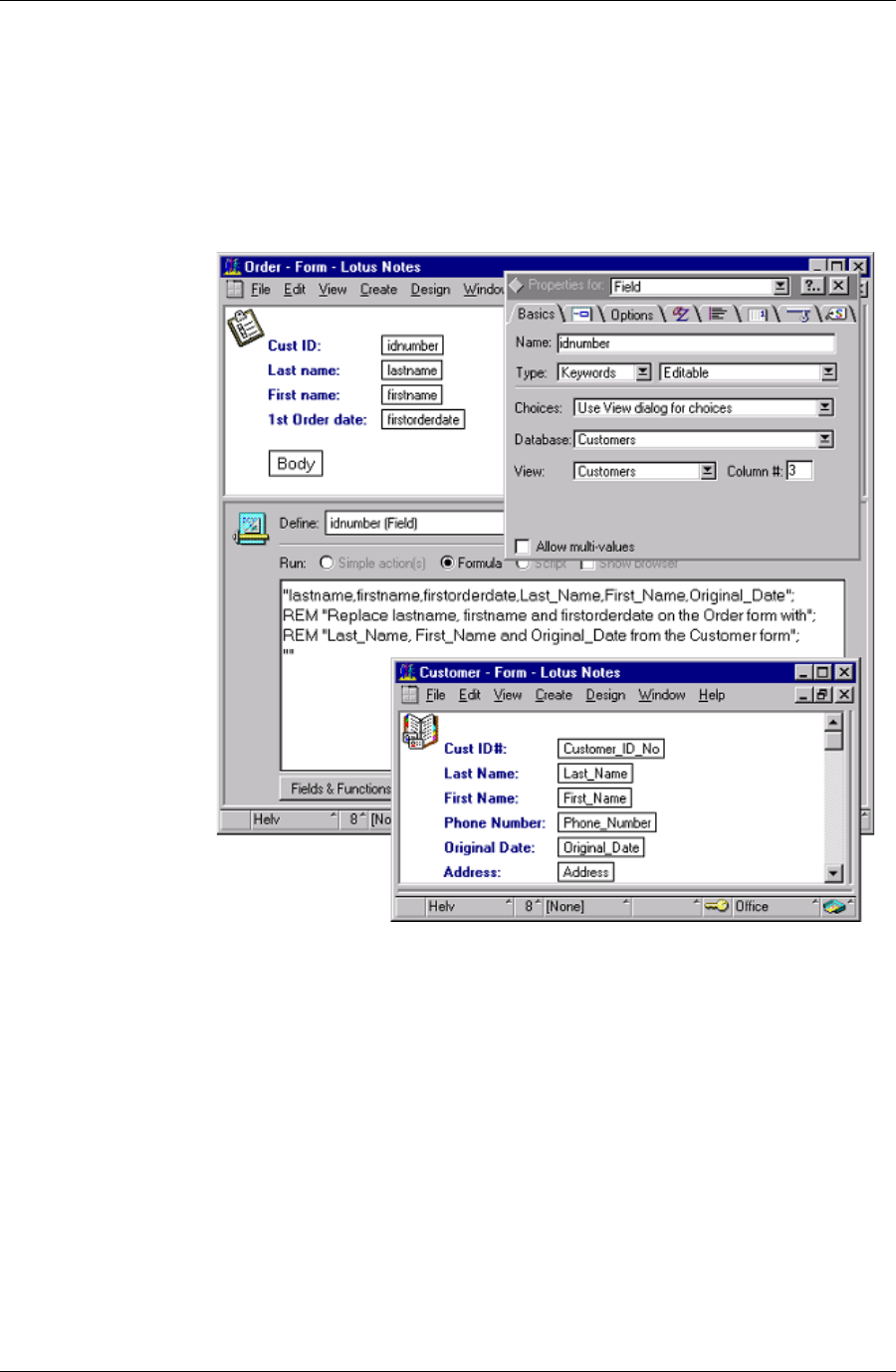Viewport: 896px width, 1372px height.
Task: Click the address book icon in the Customer form
Action: pos(420,731)
